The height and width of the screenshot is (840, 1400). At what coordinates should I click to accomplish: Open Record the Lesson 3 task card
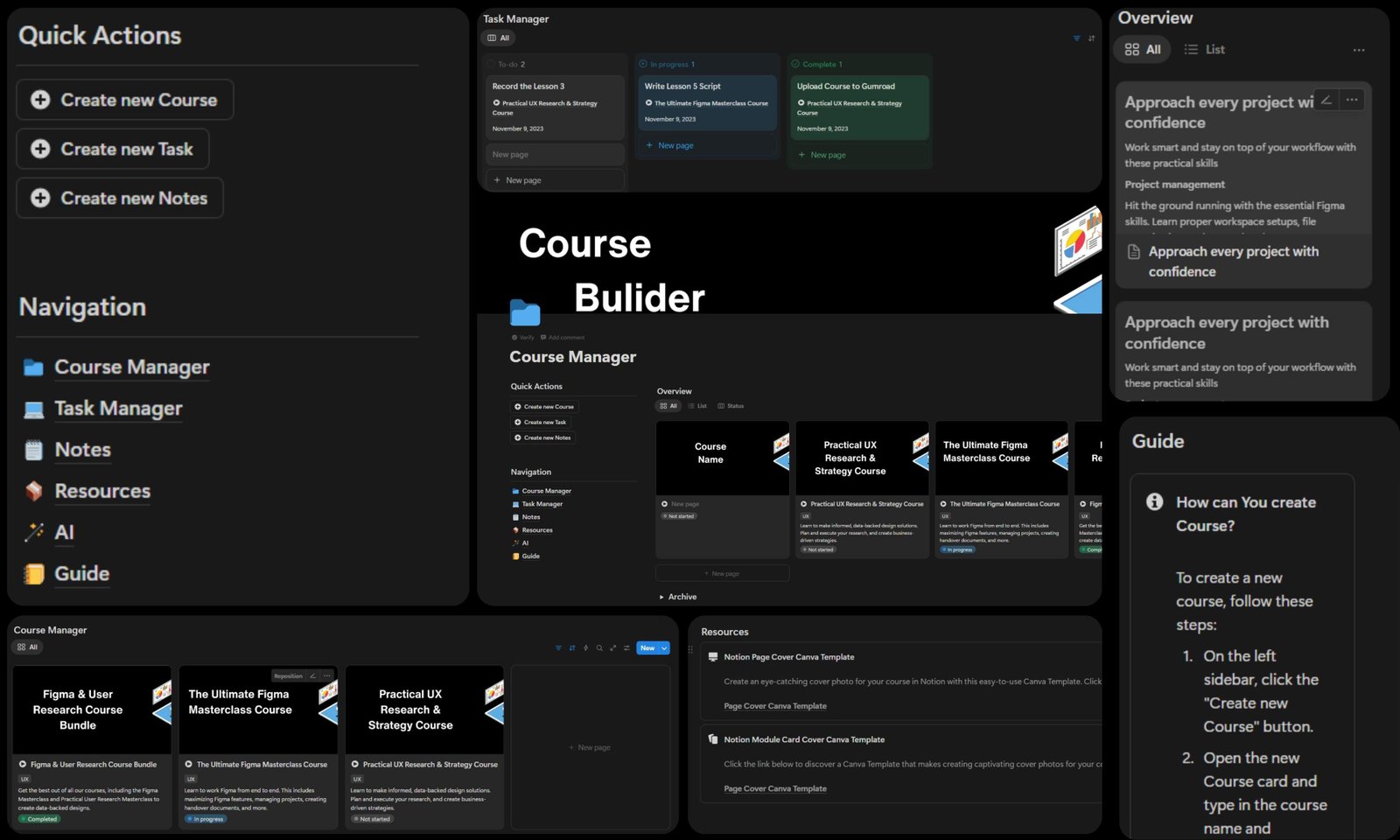point(555,107)
